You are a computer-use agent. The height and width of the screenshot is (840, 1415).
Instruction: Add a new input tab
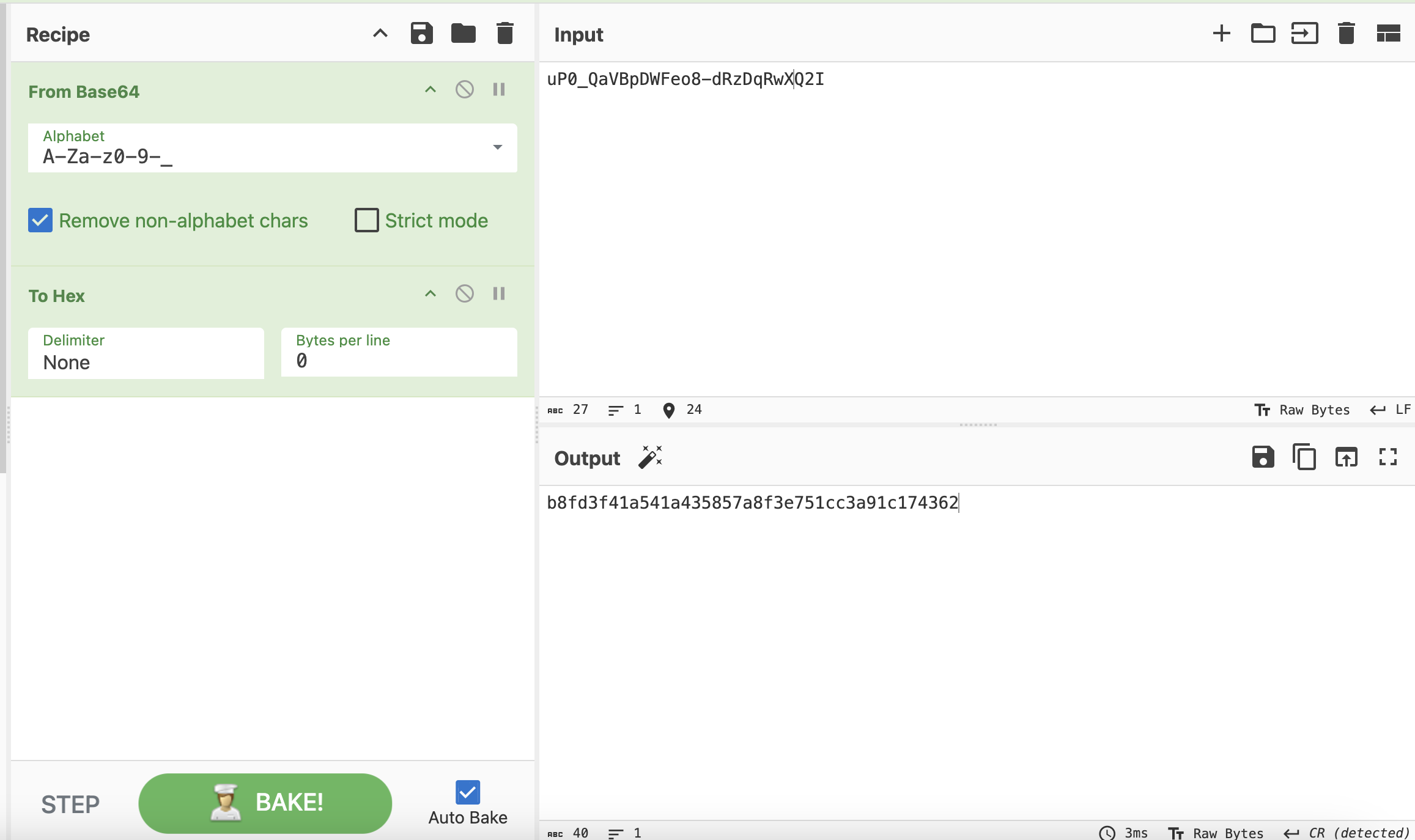pyautogui.click(x=1221, y=34)
